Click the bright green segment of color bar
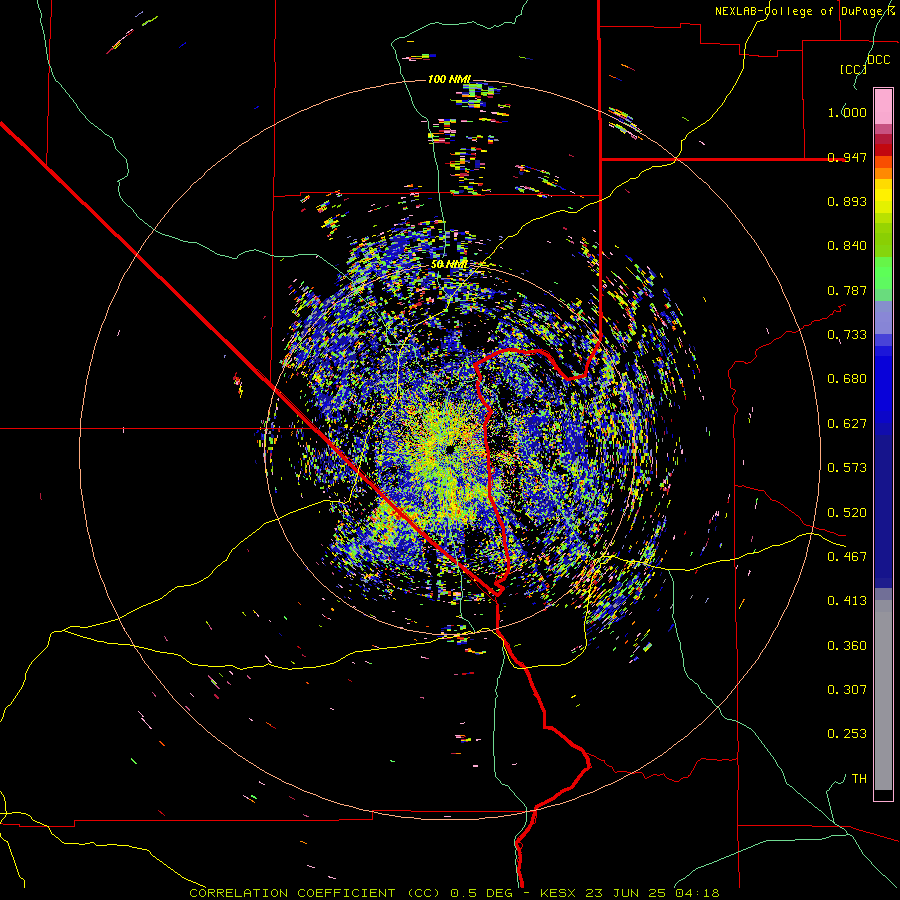The height and width of the screenshot is (900, 900). 883,273
